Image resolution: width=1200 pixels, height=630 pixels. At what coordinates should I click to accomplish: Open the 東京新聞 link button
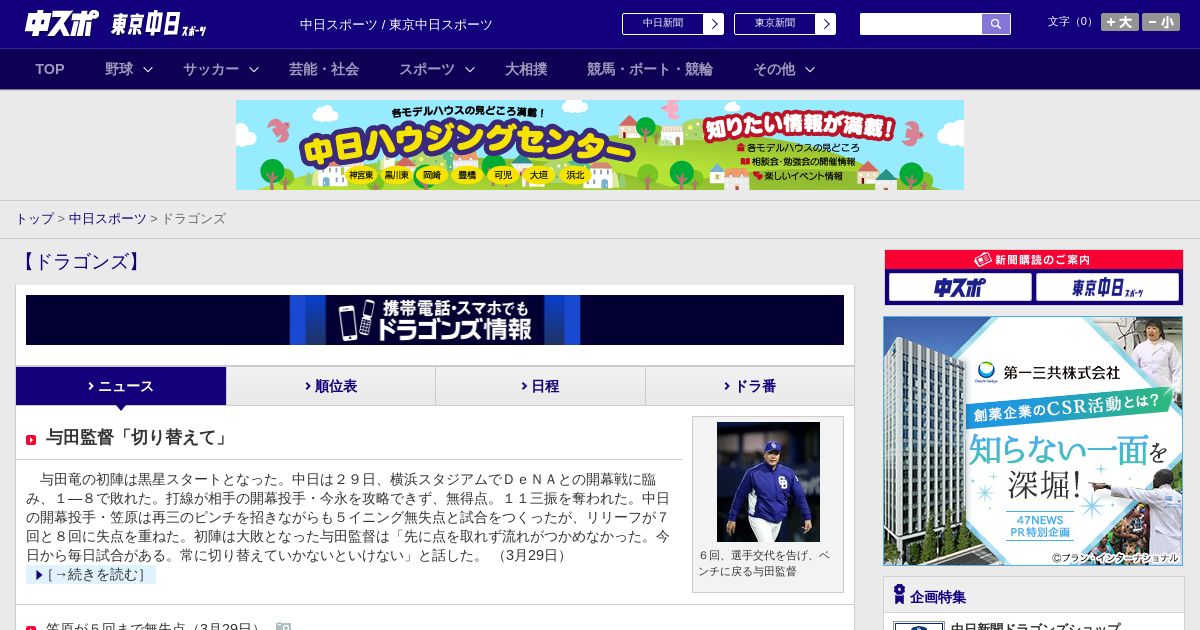pyautogui.click(x=775, y=24)
